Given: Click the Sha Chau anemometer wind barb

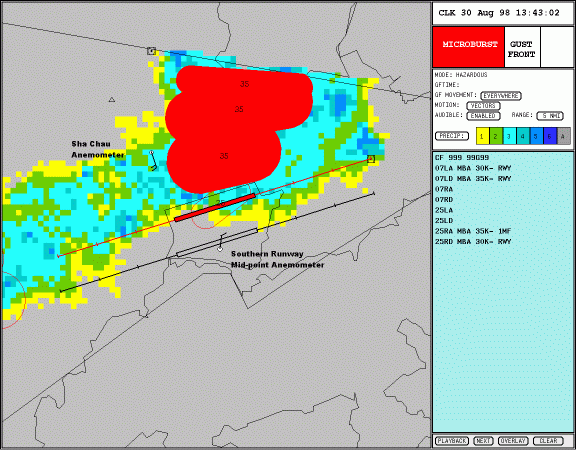Looking at the screenshot, I should [153, 161].
